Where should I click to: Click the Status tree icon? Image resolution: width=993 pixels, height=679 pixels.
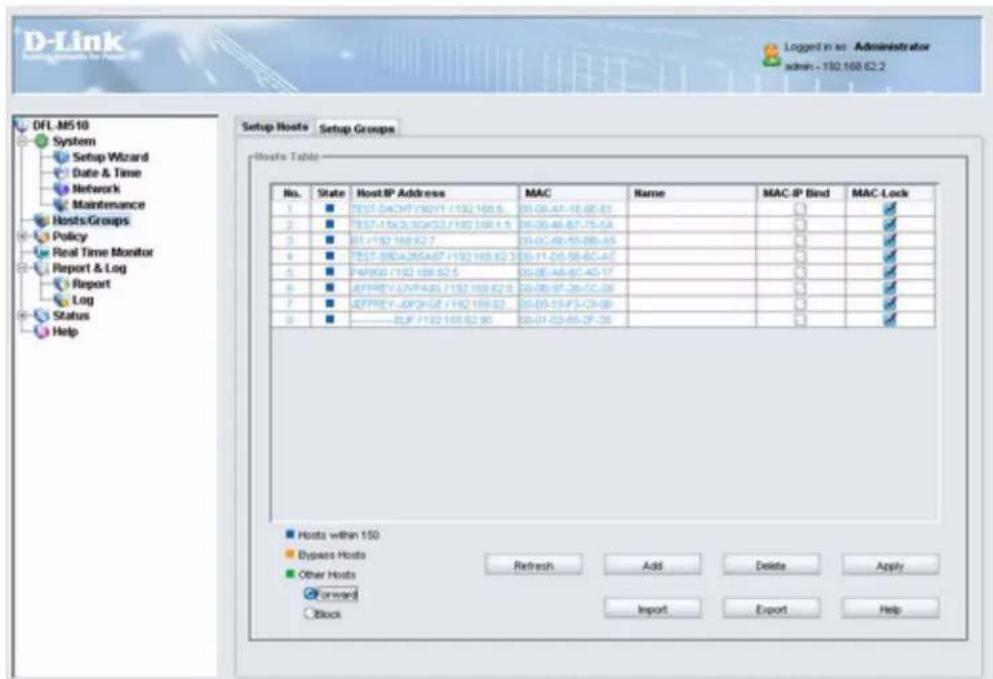point(42,315)
